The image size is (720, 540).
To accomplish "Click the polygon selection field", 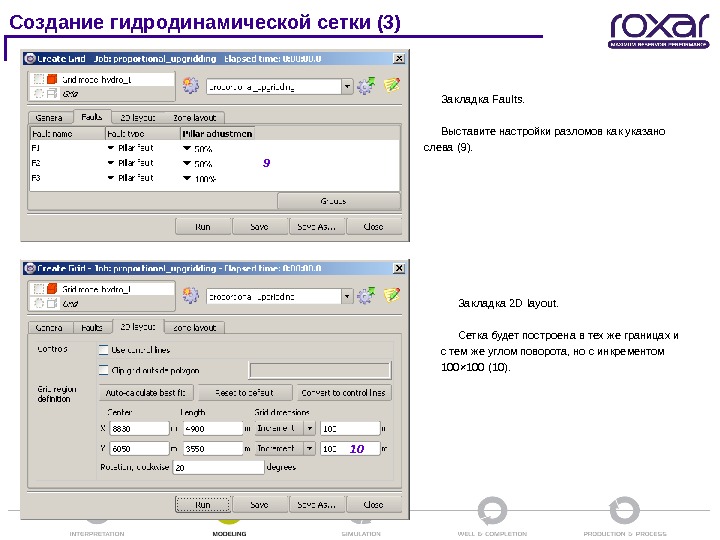I will (320, 370).
